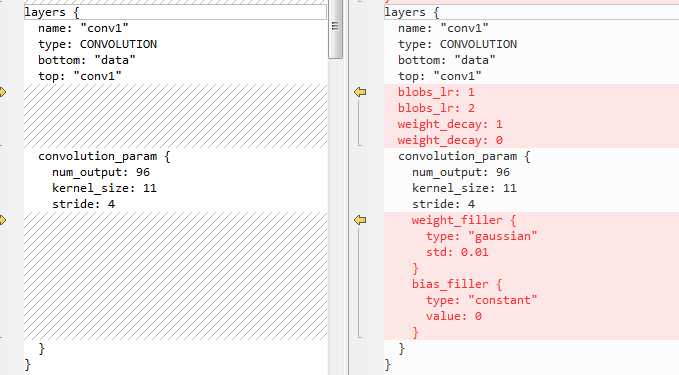Click added line 'weight_decay: 1'
The width and height of the screenshot is (679, 375).
[x=450, y=124]
